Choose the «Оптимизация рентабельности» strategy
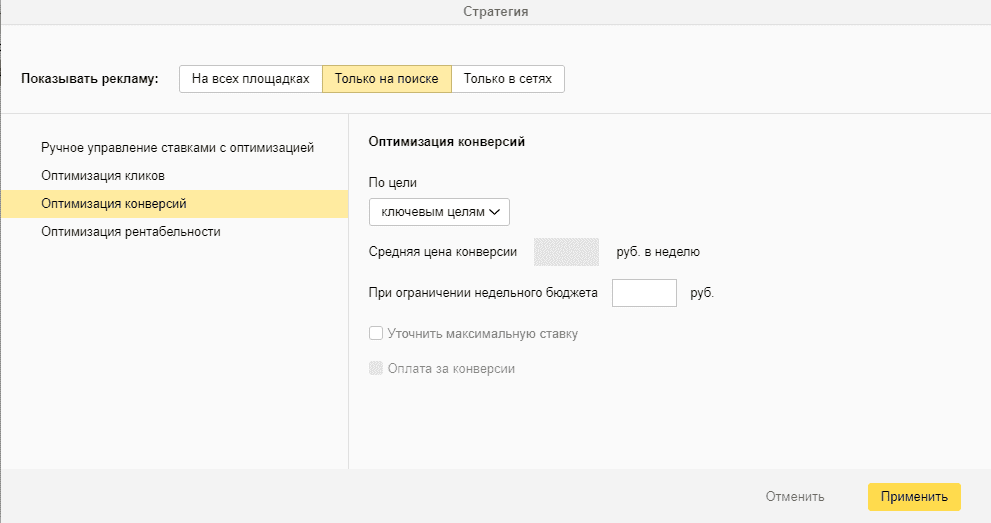Viewport: 991px width, 523px height. point(130,232)
